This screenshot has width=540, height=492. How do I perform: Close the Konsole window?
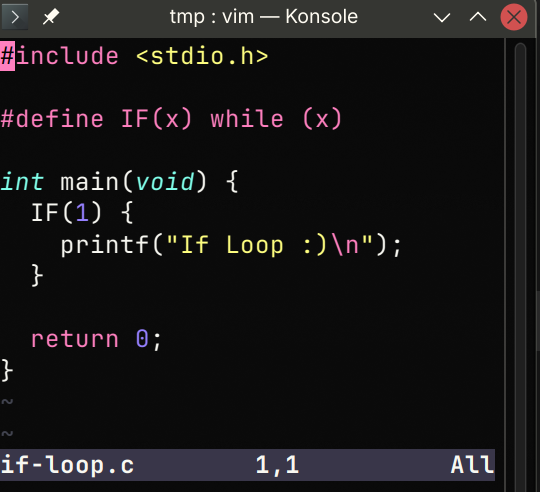tap(514, 17)
